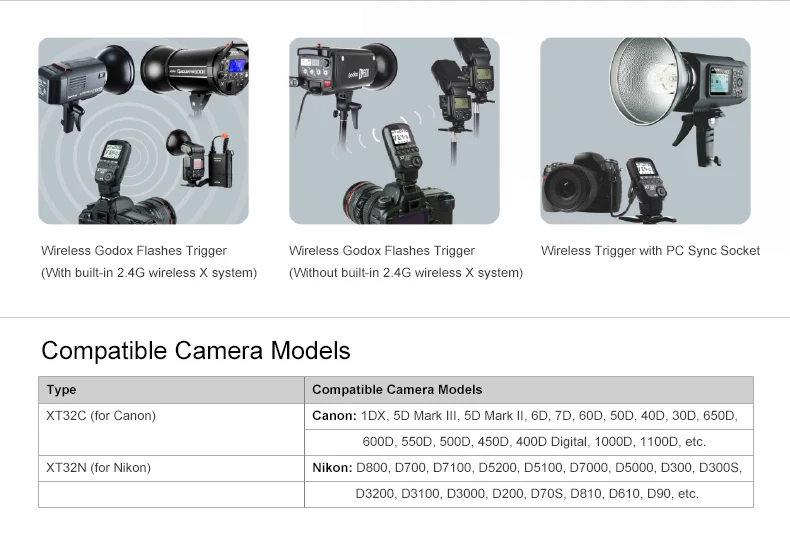Select caption "(With built-in 2.4G wireless X system)"

[x=149, y=272]
